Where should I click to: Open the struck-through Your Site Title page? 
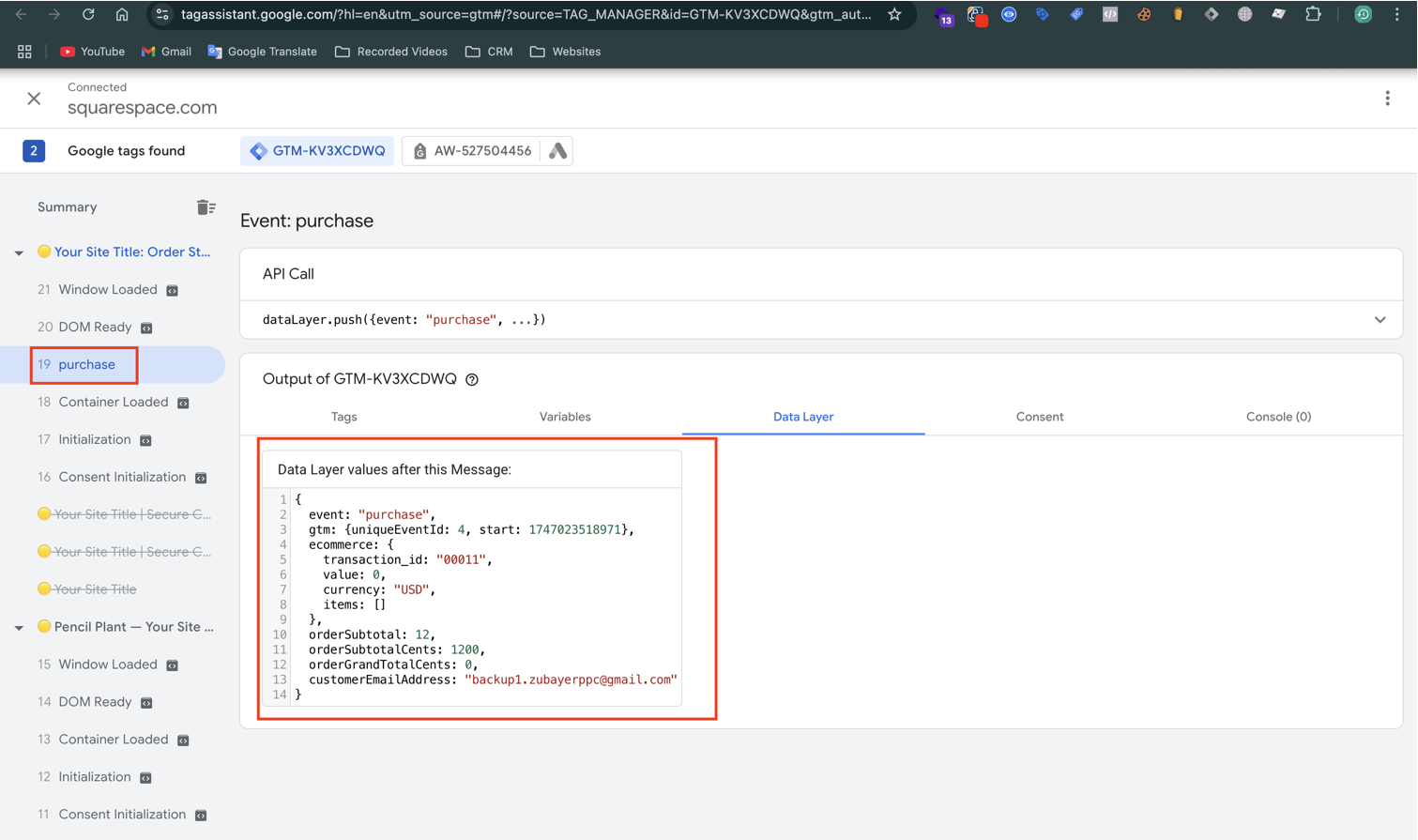tap(95, 589)
